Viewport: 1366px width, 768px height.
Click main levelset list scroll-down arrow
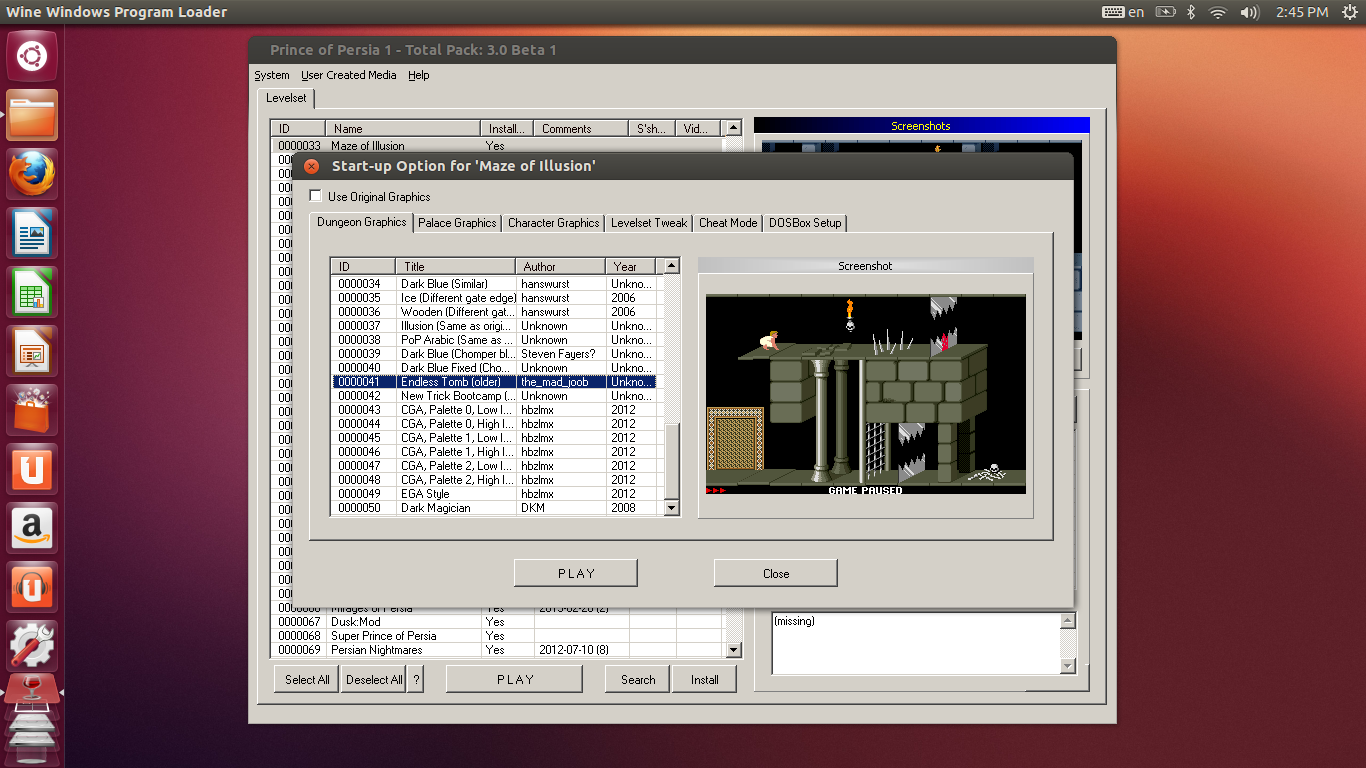point(733,650)
